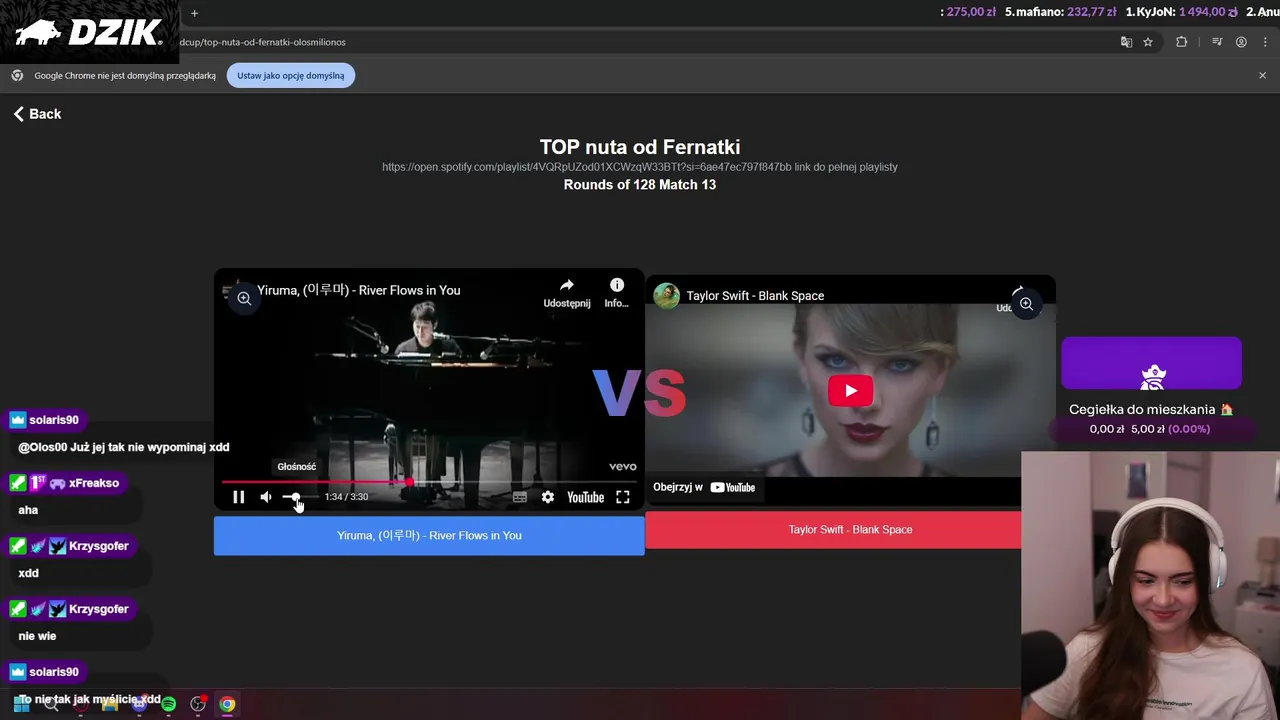Open Spotify from the taskbar
The height and width of the screenshot is (720, 1280).
pos(168,704)
